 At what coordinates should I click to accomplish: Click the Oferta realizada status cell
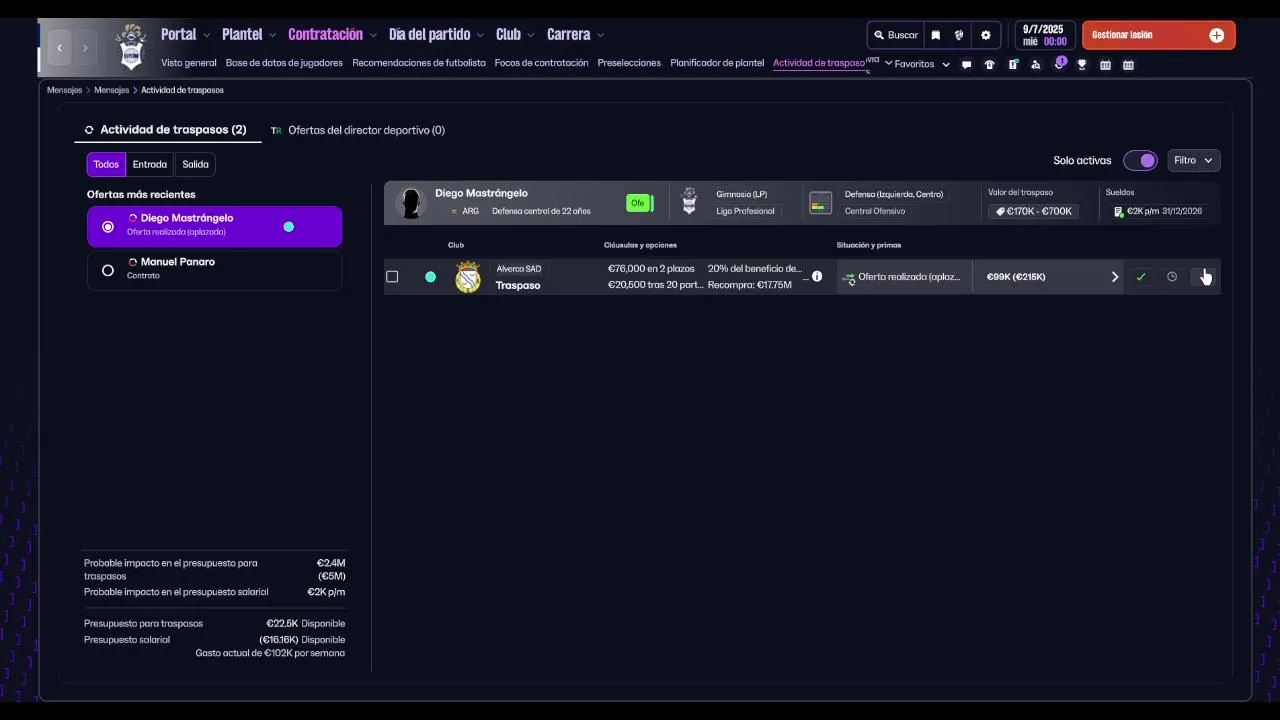903,277
